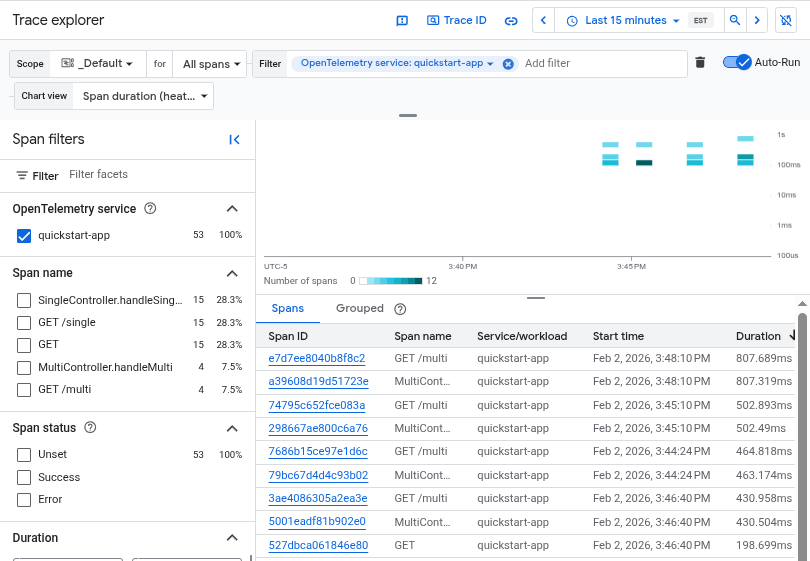Collapse the Span filters panel
Screen dimensions: 810x561
(x=234, y=140)
